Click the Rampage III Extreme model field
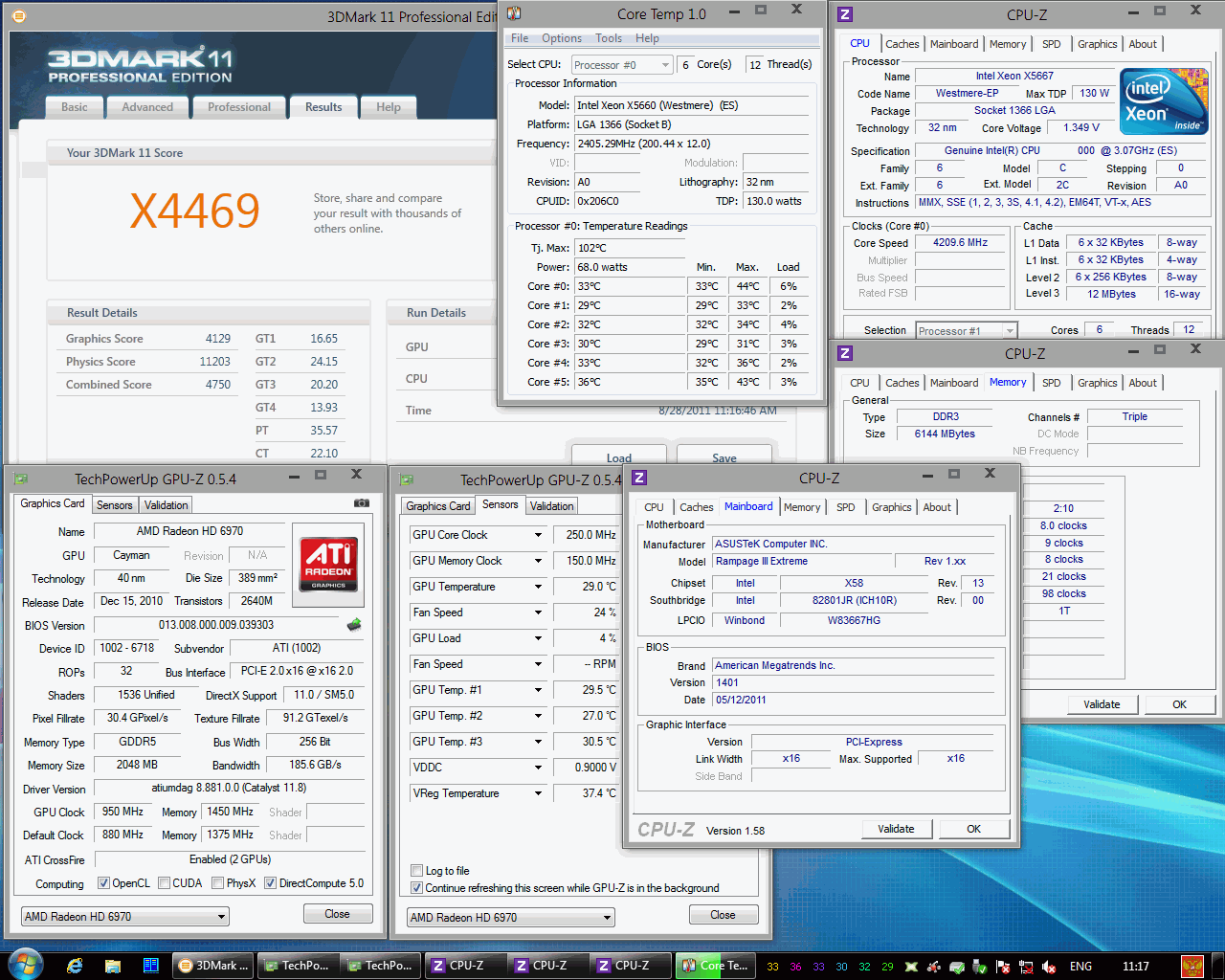 799,562
